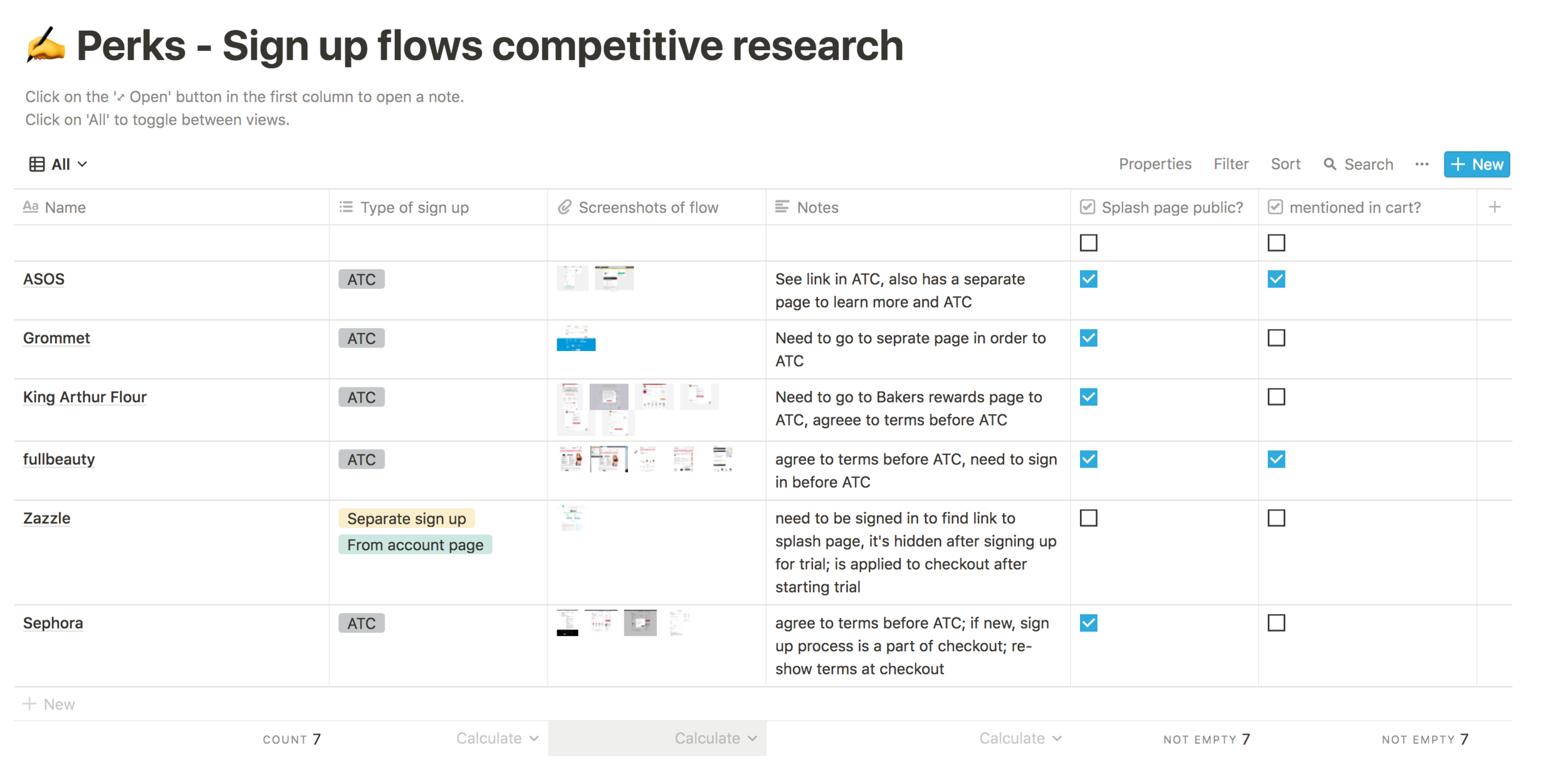Click the blue New button
This screenshot has height=784, width=1567.
[x=1476, y=164]
